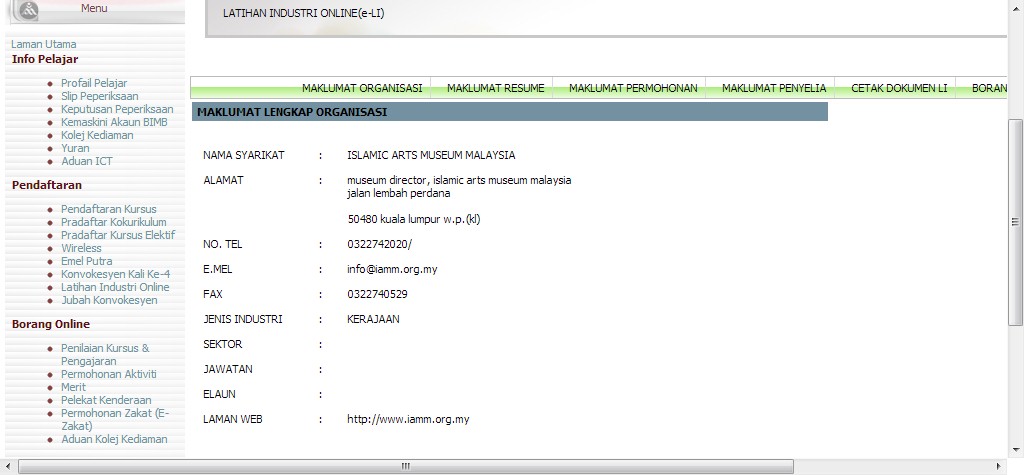Open the Wireless link
This screenshot has height=475, width=1024.
pos(82,248)
